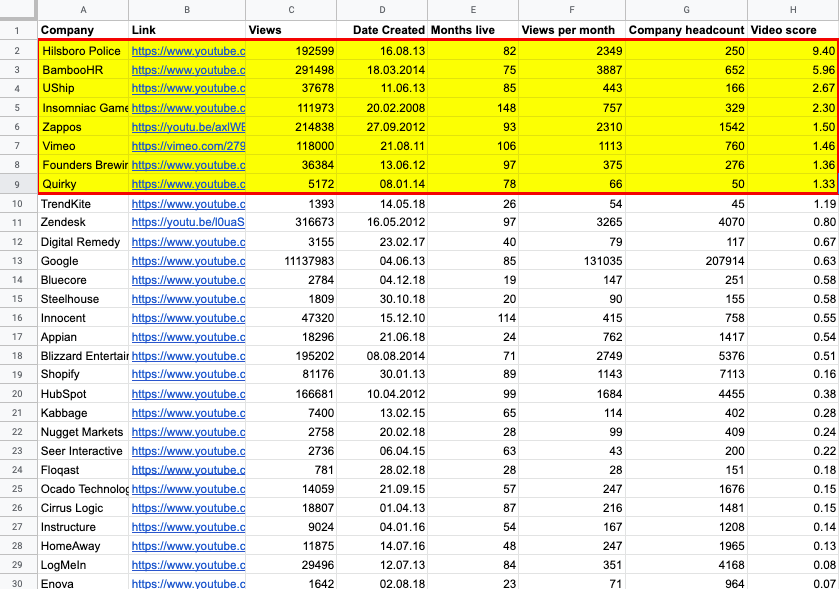Click views per month value 131035

572,261
